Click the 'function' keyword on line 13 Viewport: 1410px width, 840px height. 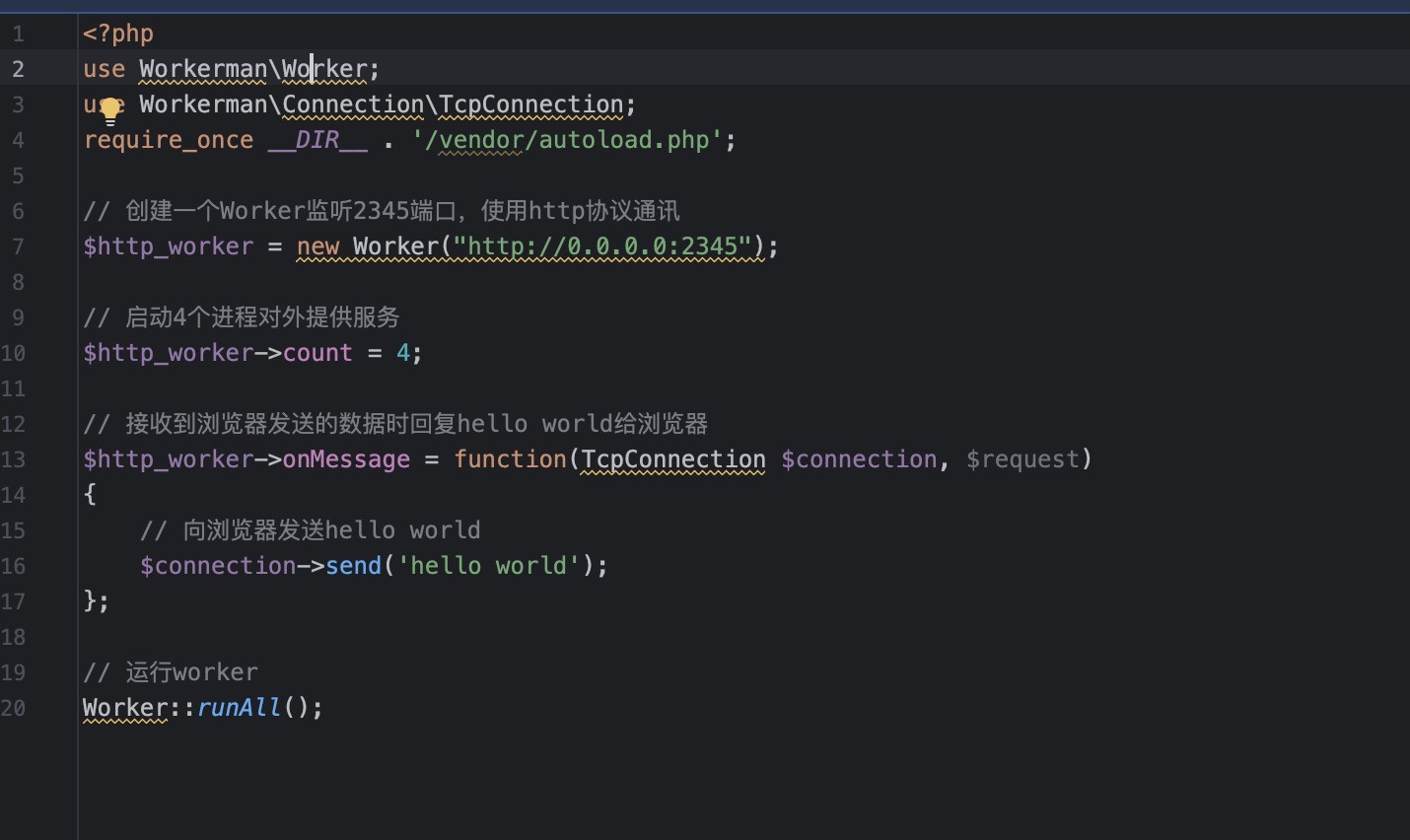click(x=510, y=459)
